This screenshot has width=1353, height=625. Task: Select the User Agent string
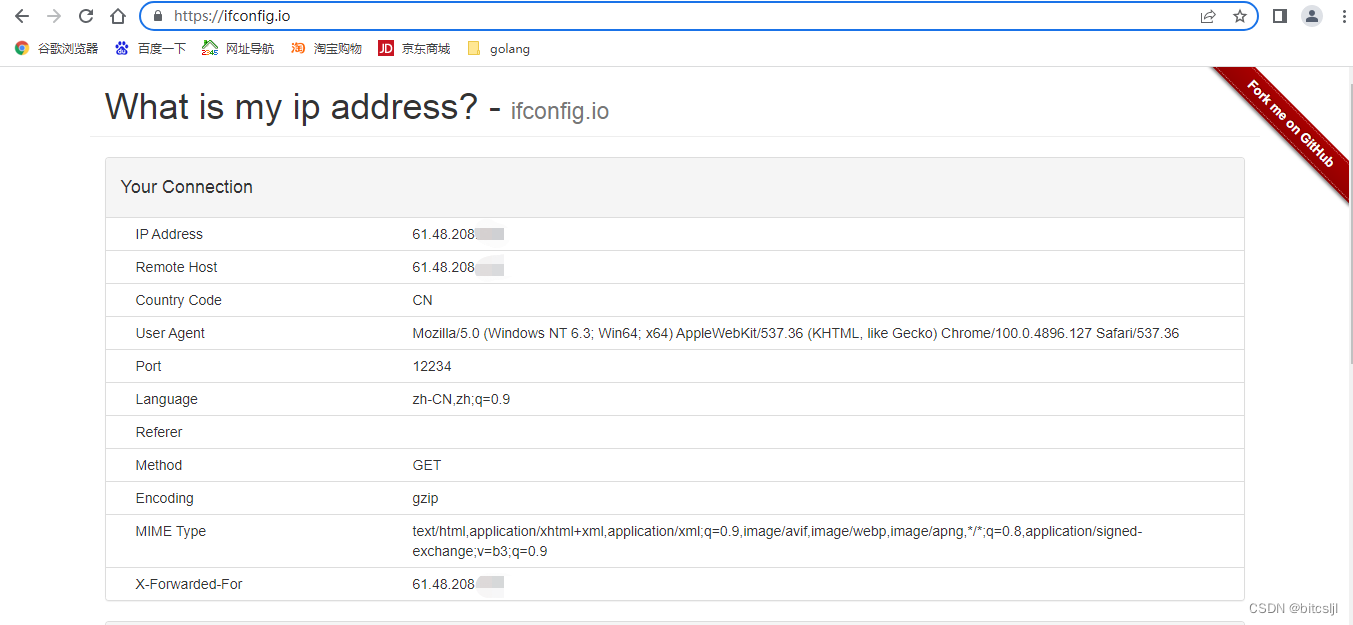[796, 333]
